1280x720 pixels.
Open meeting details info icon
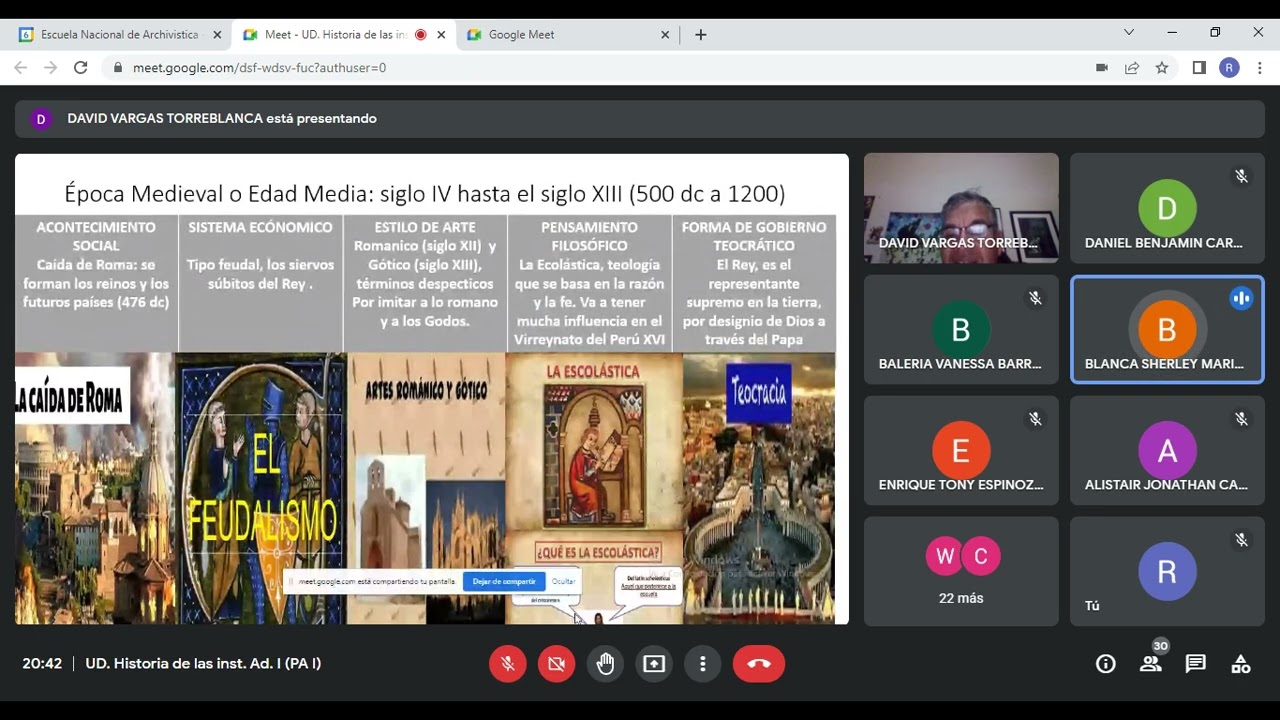[x=1105, y=664]
